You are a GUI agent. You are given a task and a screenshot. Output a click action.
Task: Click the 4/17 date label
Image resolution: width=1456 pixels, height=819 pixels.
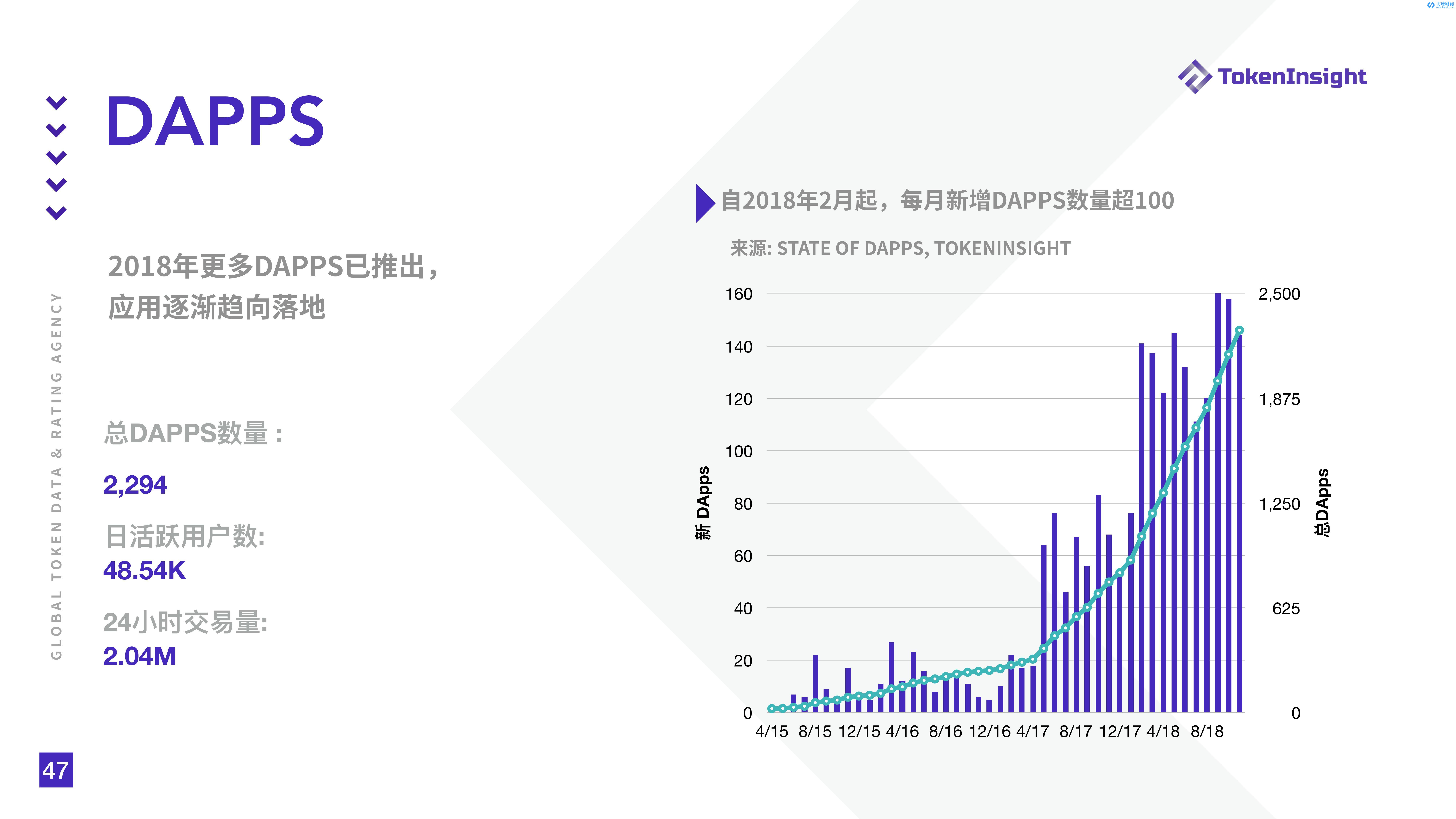[1033, 731]
